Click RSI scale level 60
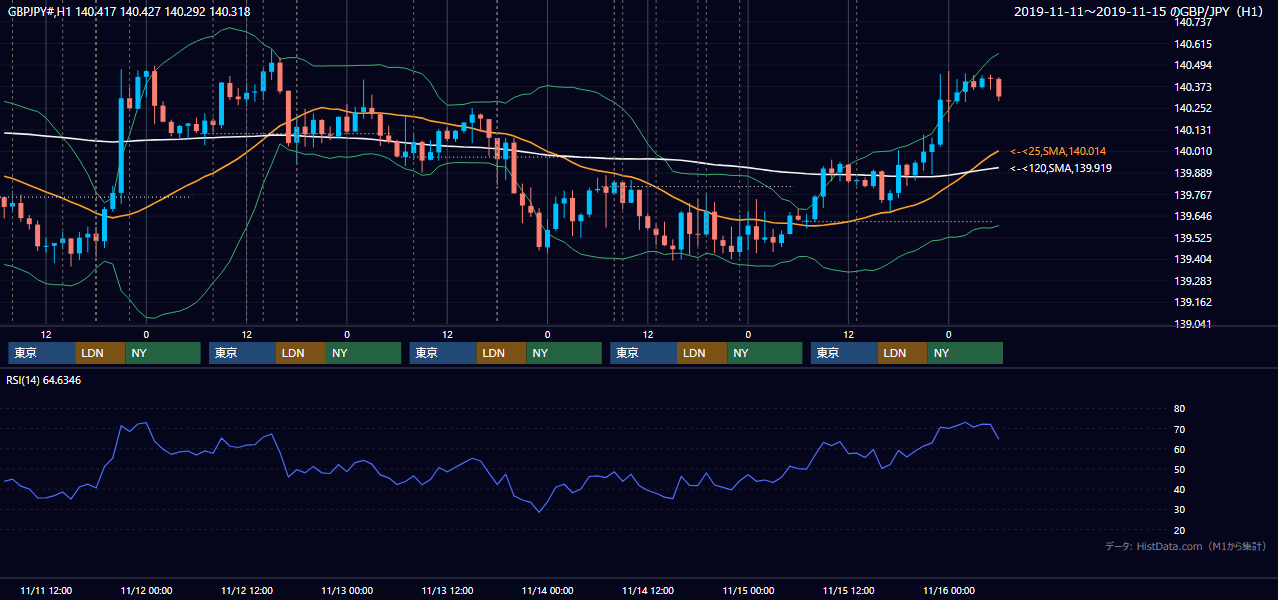This screenshot has width=1278, height=600. coord(1180,449)
